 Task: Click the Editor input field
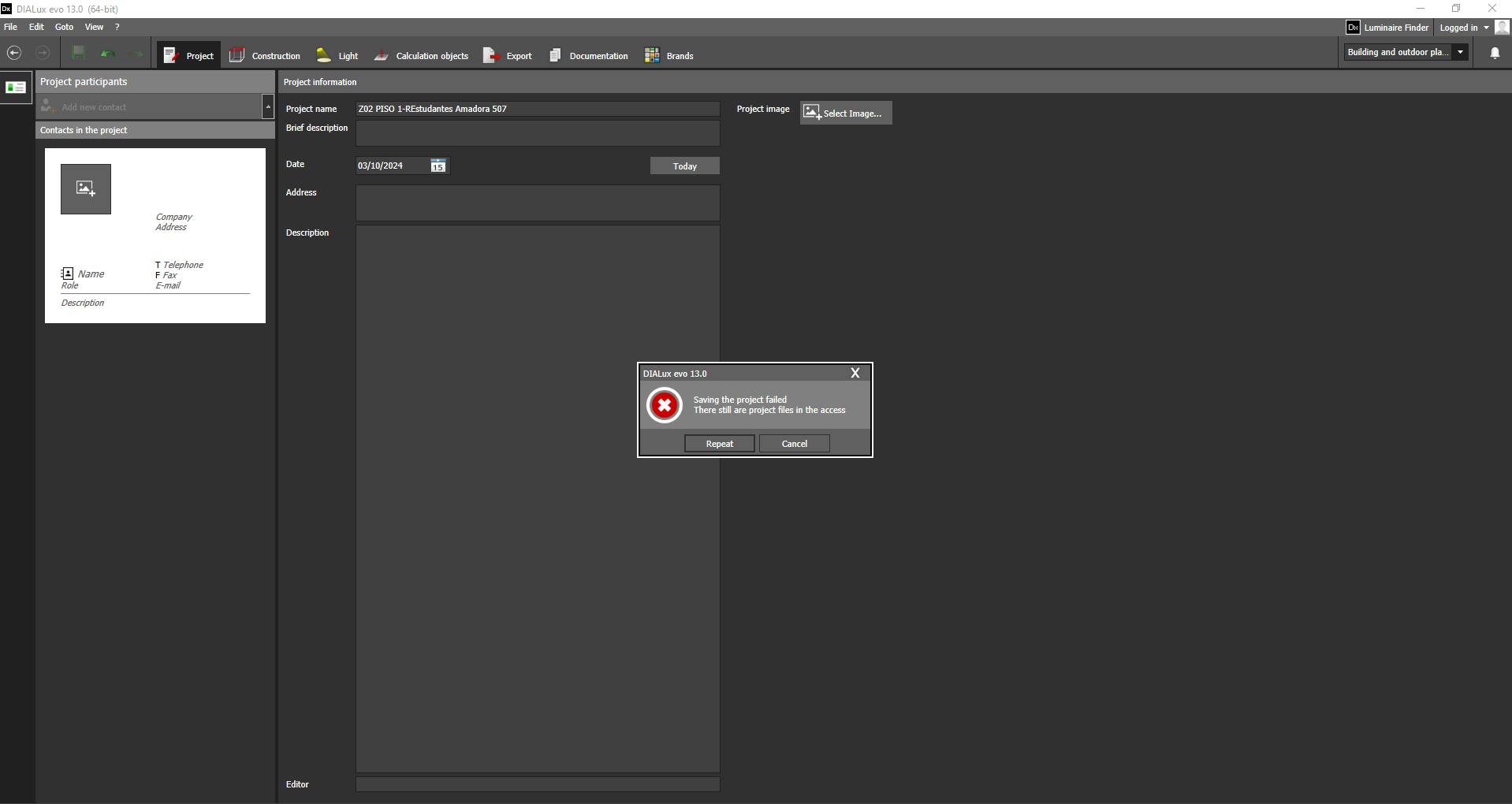coord(538,784)
